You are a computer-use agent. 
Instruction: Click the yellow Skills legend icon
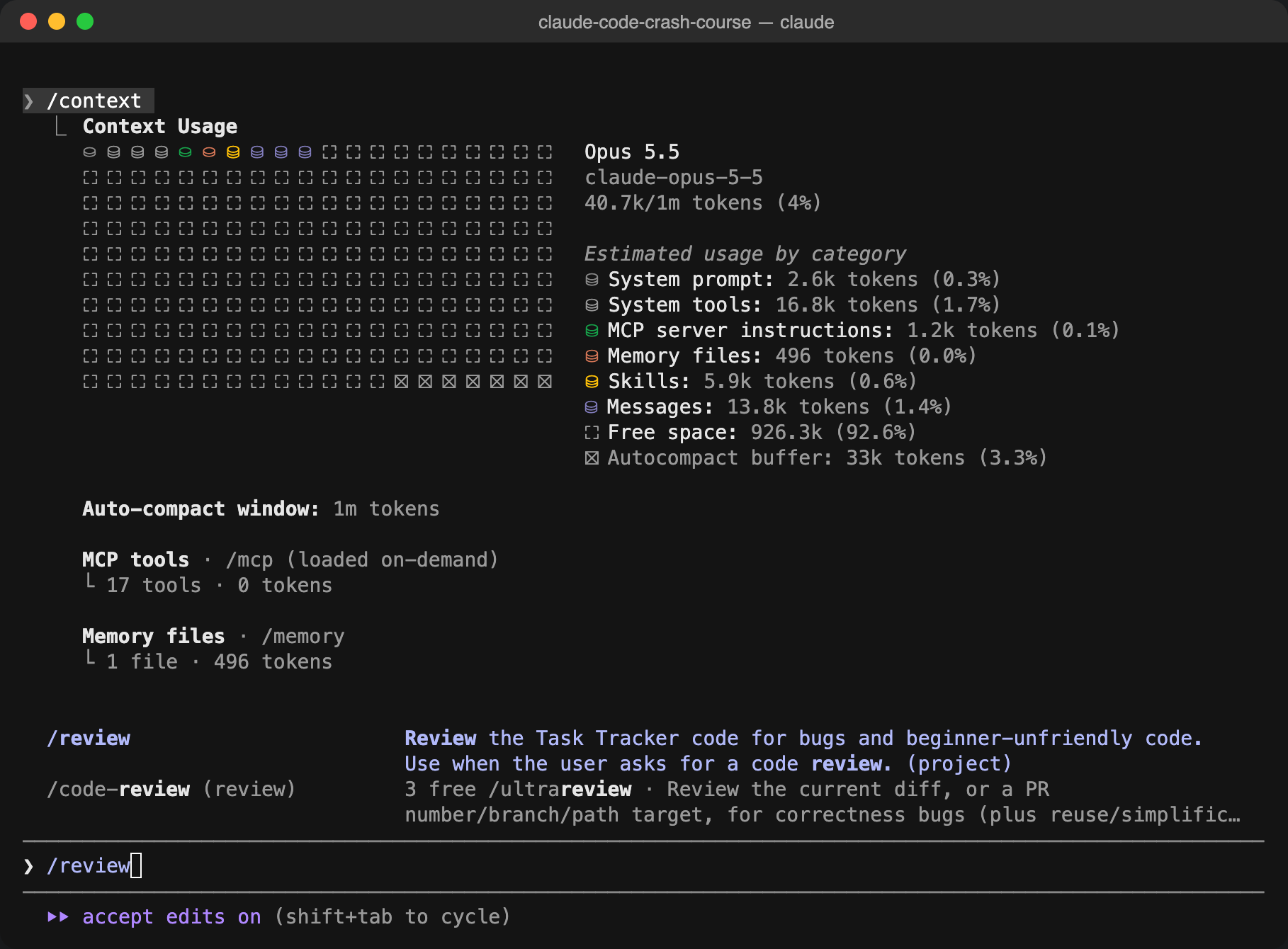click(x=592, y=382)
